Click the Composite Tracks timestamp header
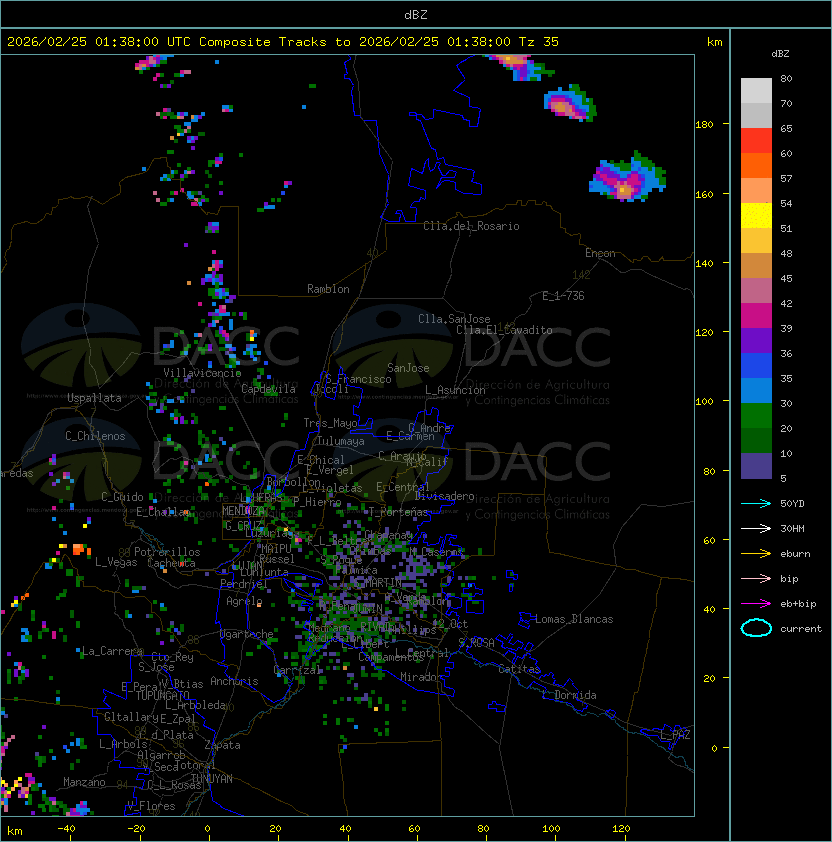 [x=283, y=42]
